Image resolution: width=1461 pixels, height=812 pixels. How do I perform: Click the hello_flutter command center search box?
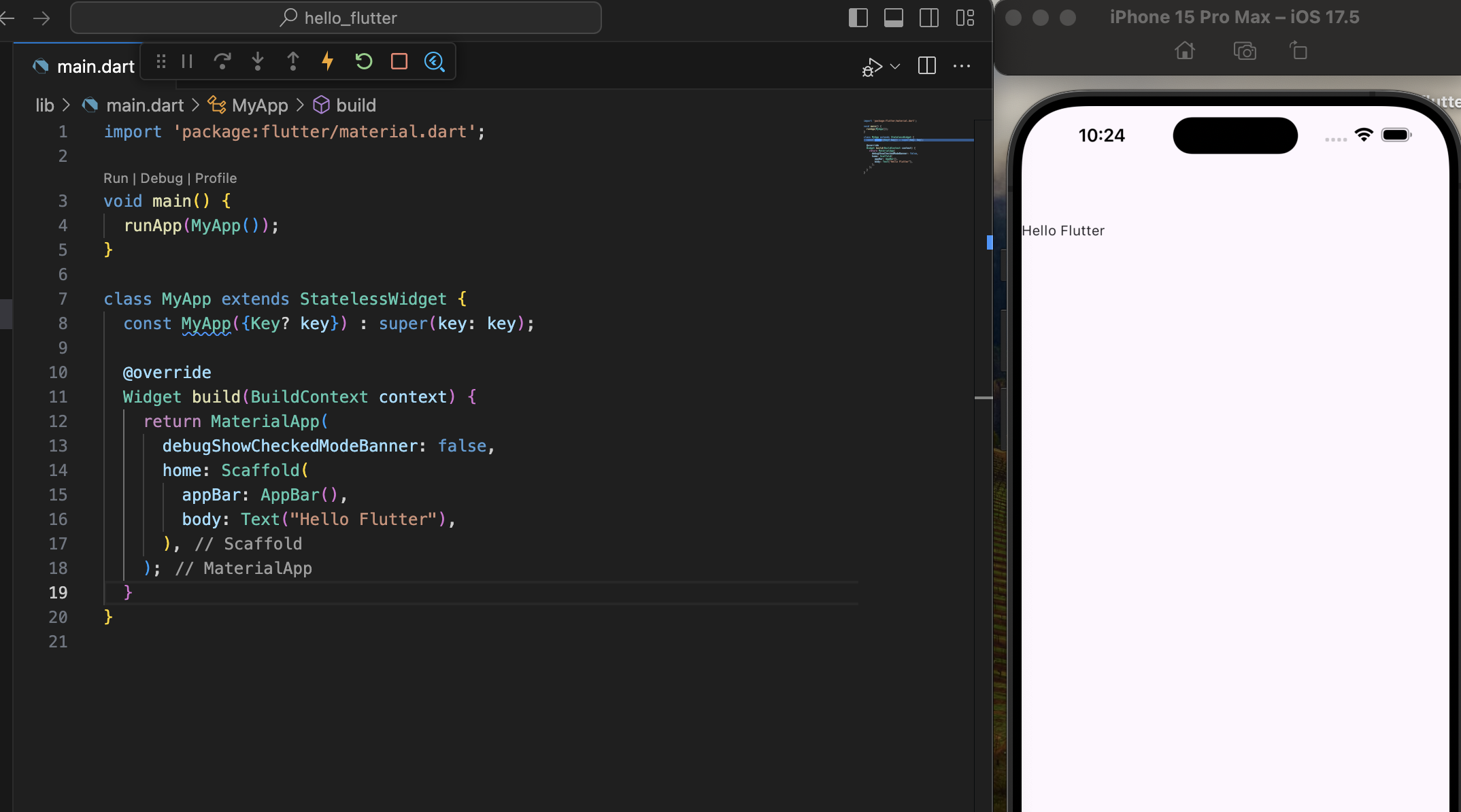click(x=336, y=18)
